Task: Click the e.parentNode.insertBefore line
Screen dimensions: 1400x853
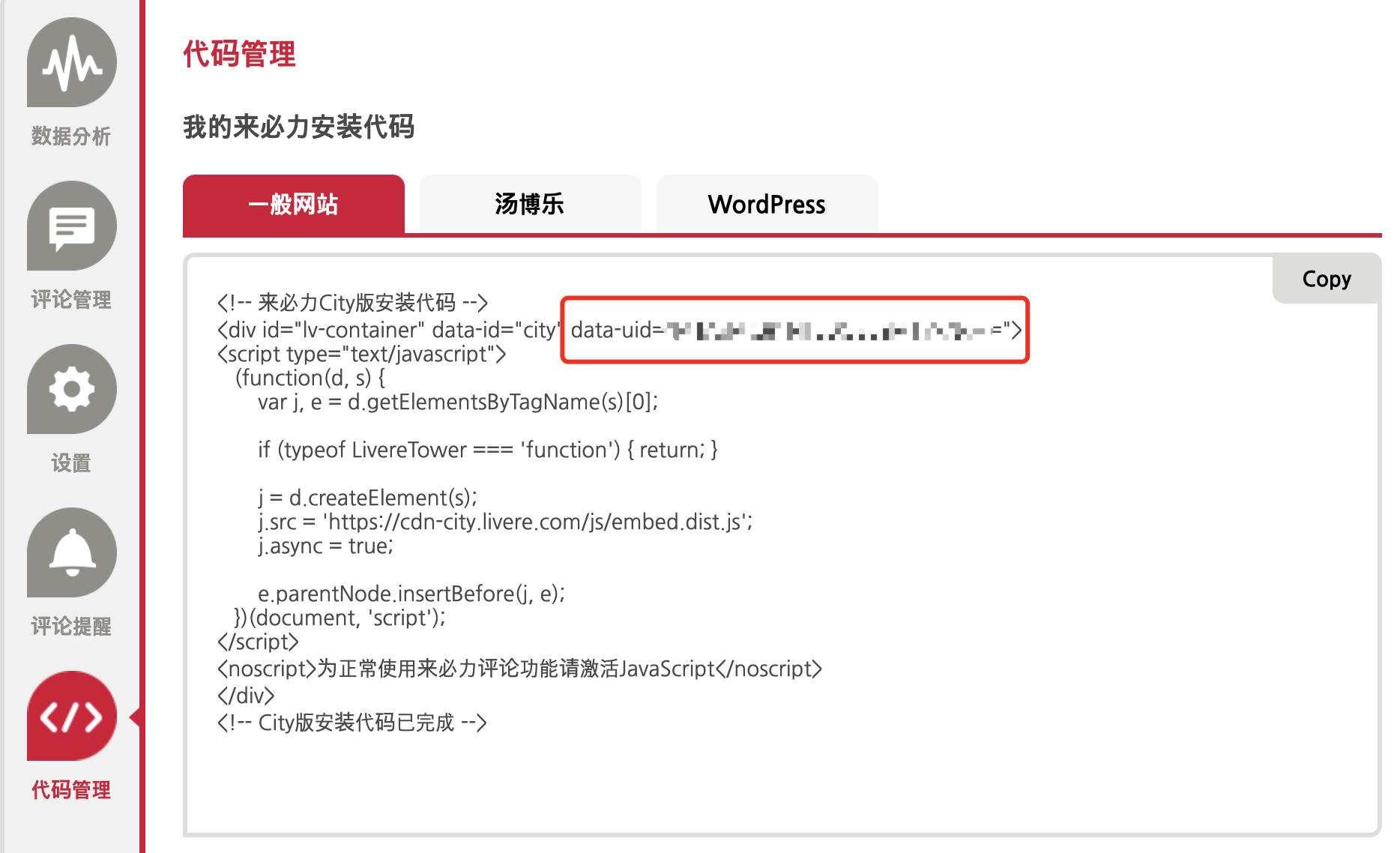Action: pos(411,594)
